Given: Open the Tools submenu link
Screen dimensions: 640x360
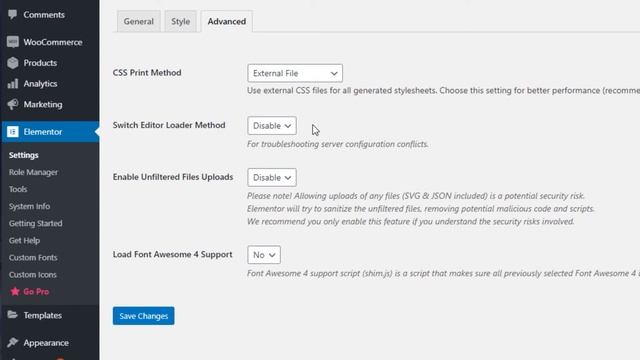Looking at the screenshot, I should coord(18,189).
